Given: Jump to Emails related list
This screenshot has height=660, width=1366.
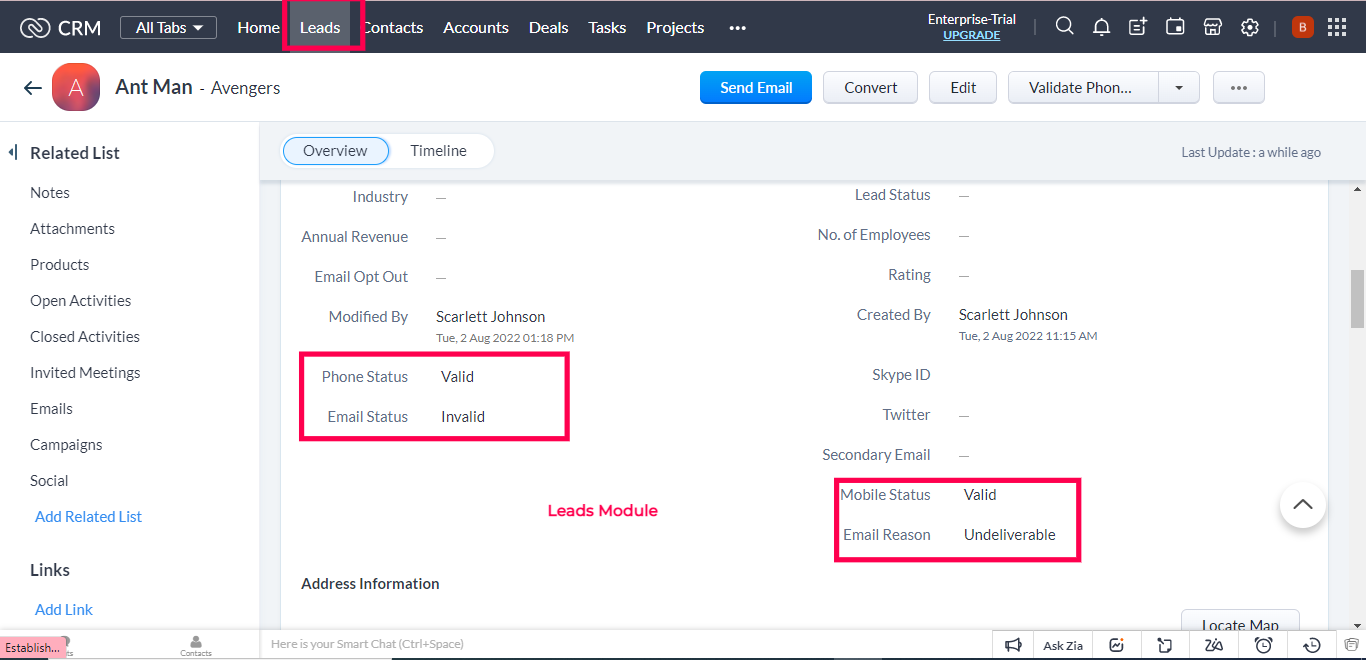Looking at the screenshot, I should point(51,409).
